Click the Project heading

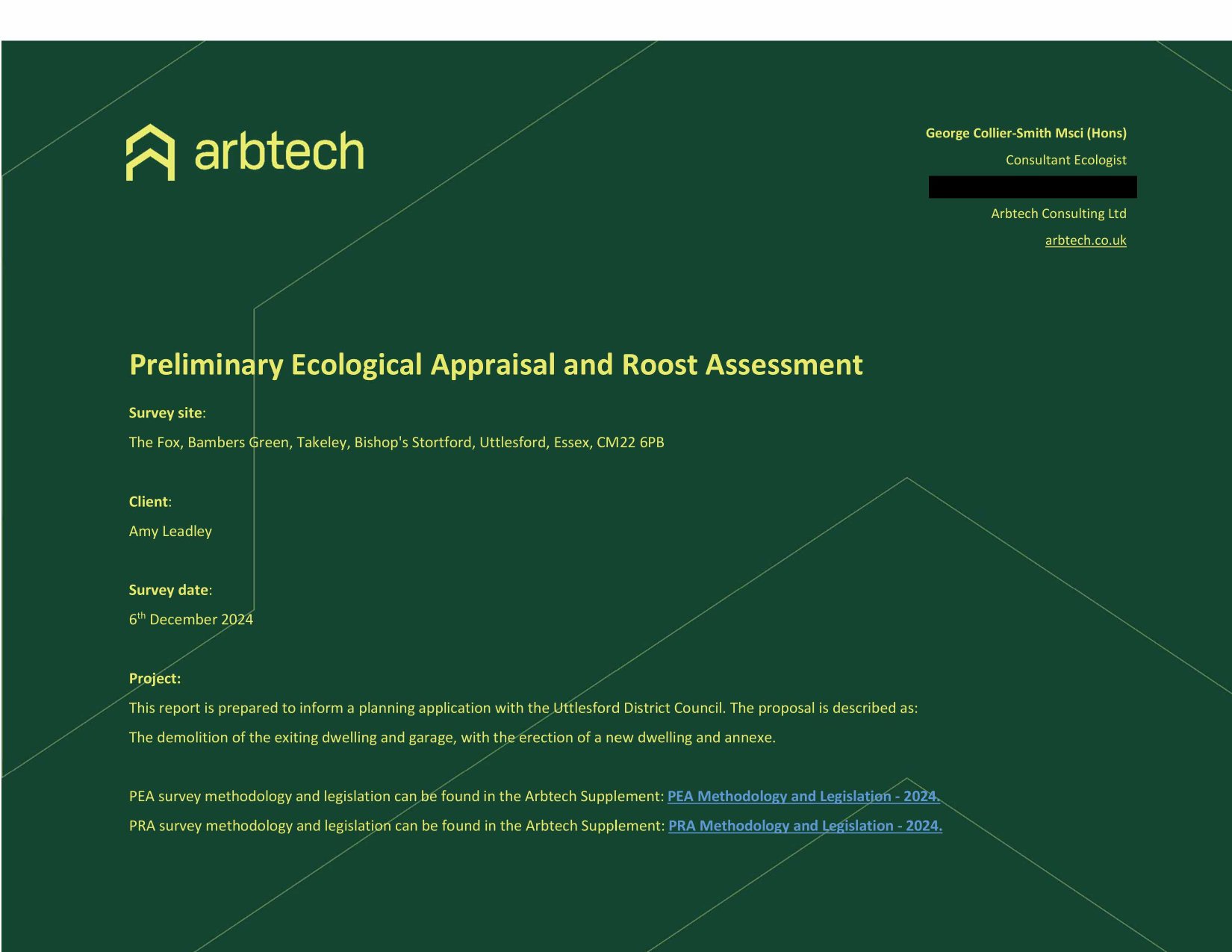pos(155,679)
